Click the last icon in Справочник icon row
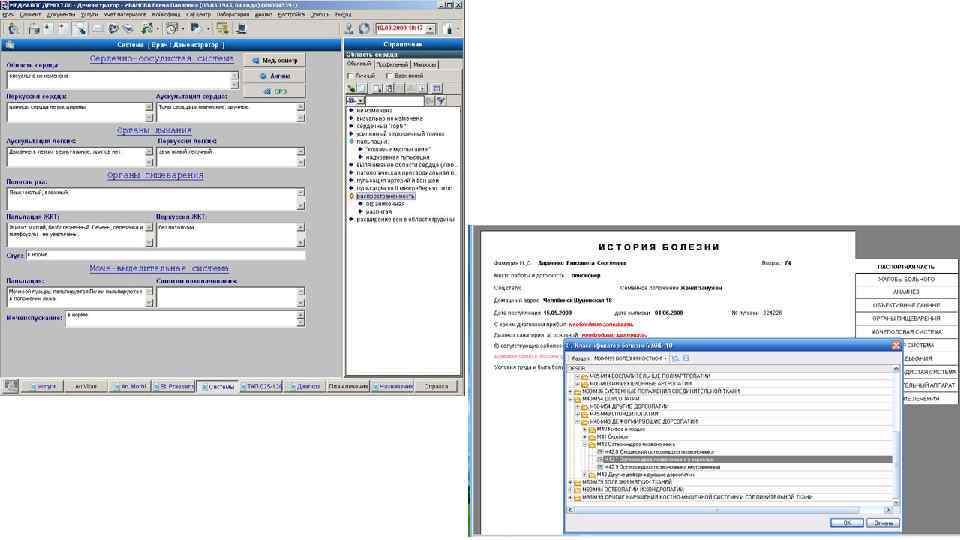Image resolution: width=960 pixels, height=540 pixels. [x=436, y=88]
